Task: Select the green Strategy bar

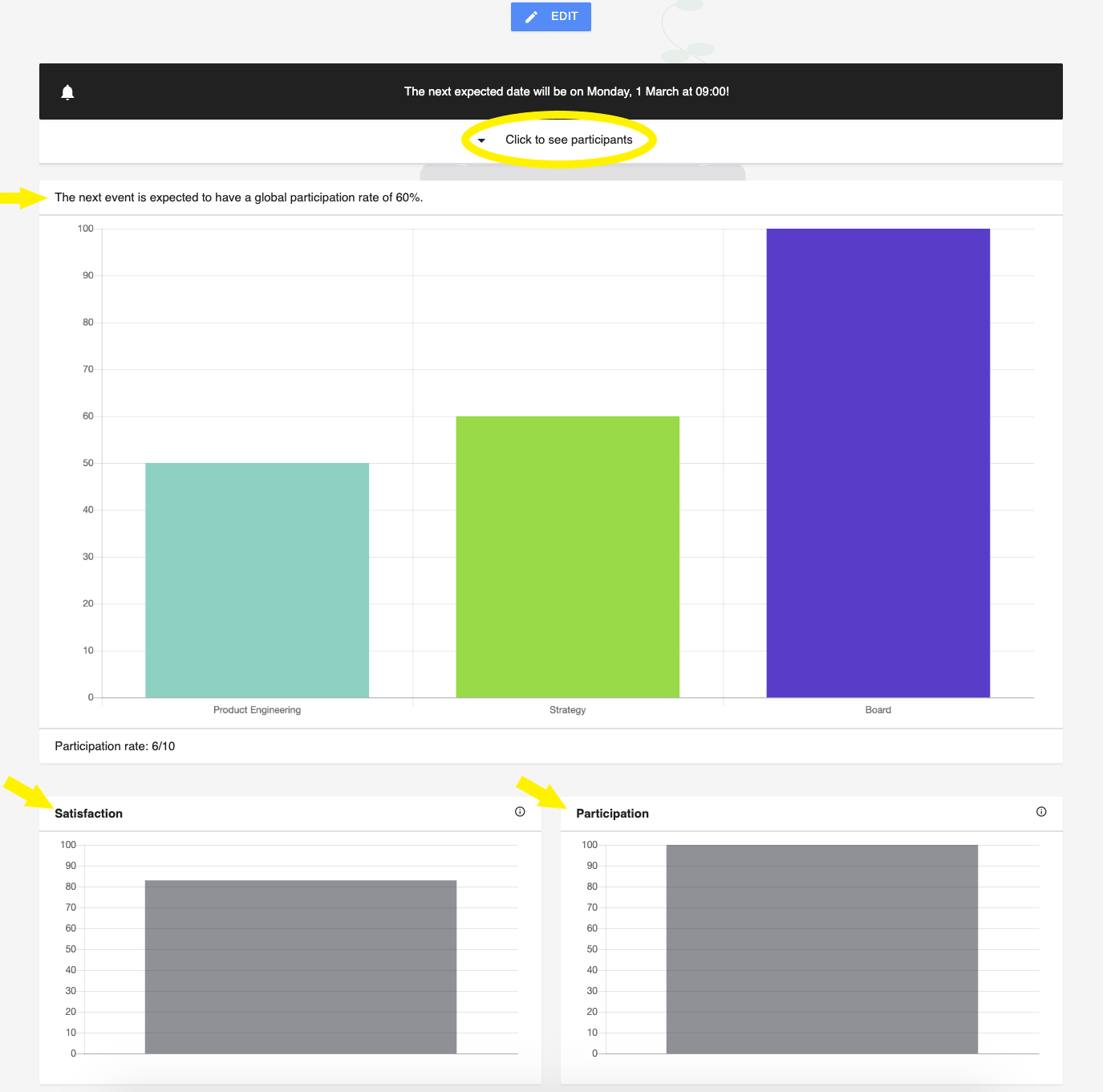Action: tap(567, 557)
